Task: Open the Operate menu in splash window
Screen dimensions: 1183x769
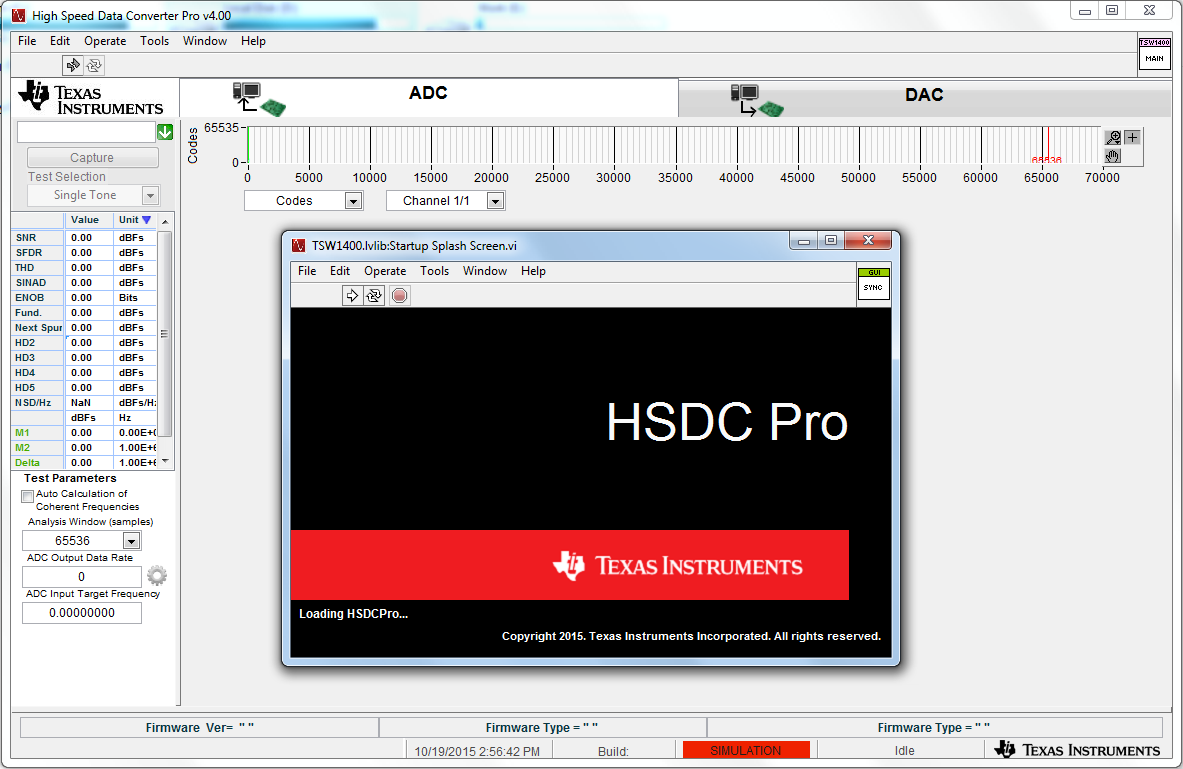Action: click(x=385, y=271)
